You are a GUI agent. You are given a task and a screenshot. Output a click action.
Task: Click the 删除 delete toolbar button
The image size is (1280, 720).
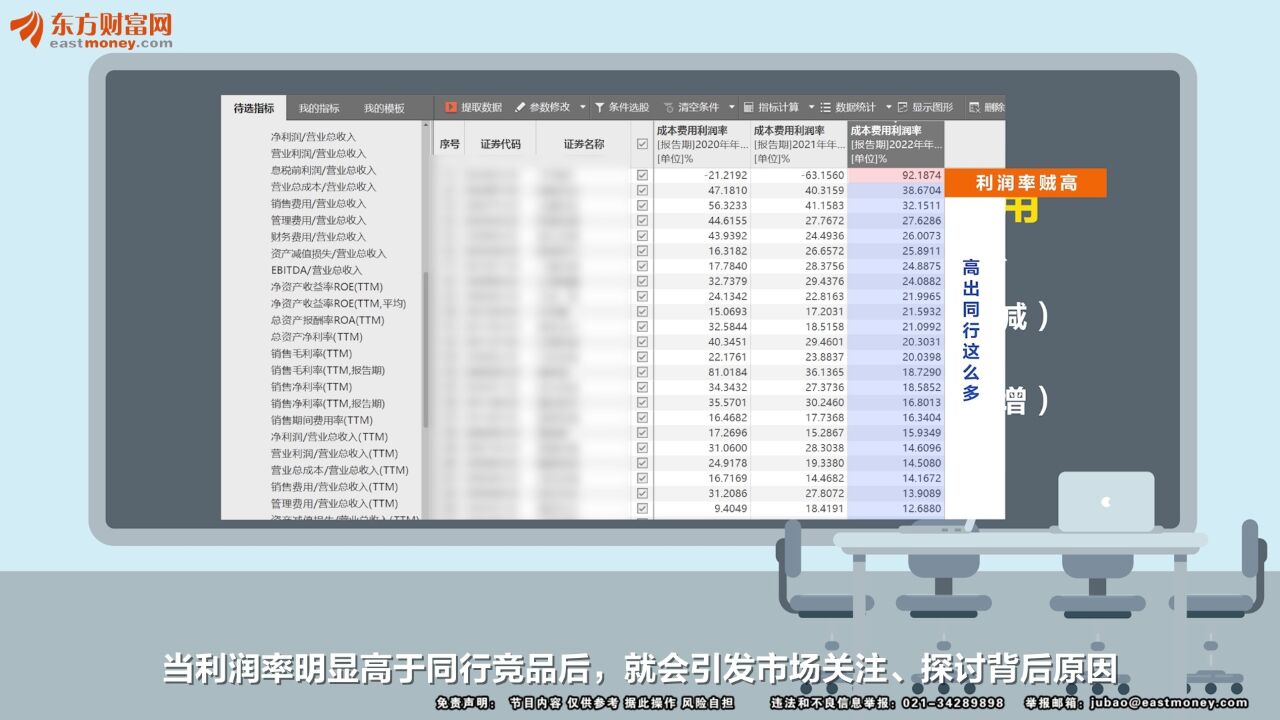[986, 107]
